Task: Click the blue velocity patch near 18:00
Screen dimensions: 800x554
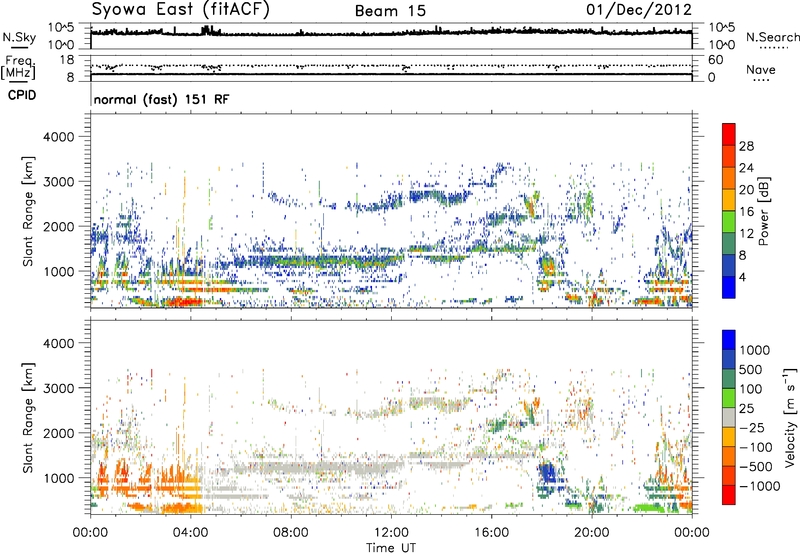Action: (x=549, y=472)
